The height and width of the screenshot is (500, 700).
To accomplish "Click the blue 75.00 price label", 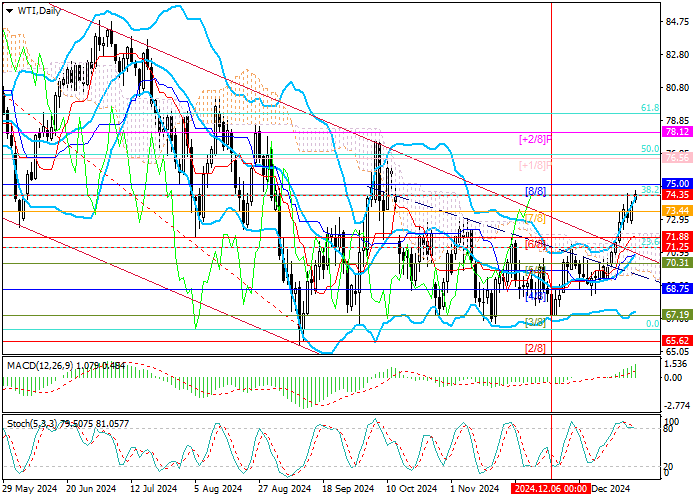I will [677, 184].
